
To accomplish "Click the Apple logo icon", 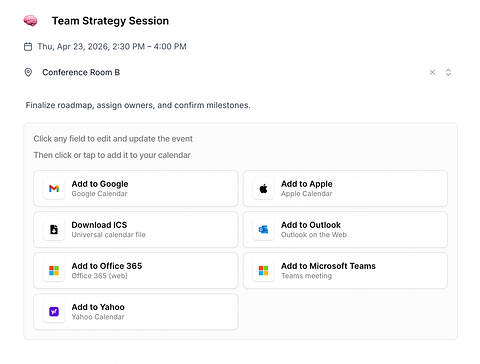I will [x=263, y=189].
